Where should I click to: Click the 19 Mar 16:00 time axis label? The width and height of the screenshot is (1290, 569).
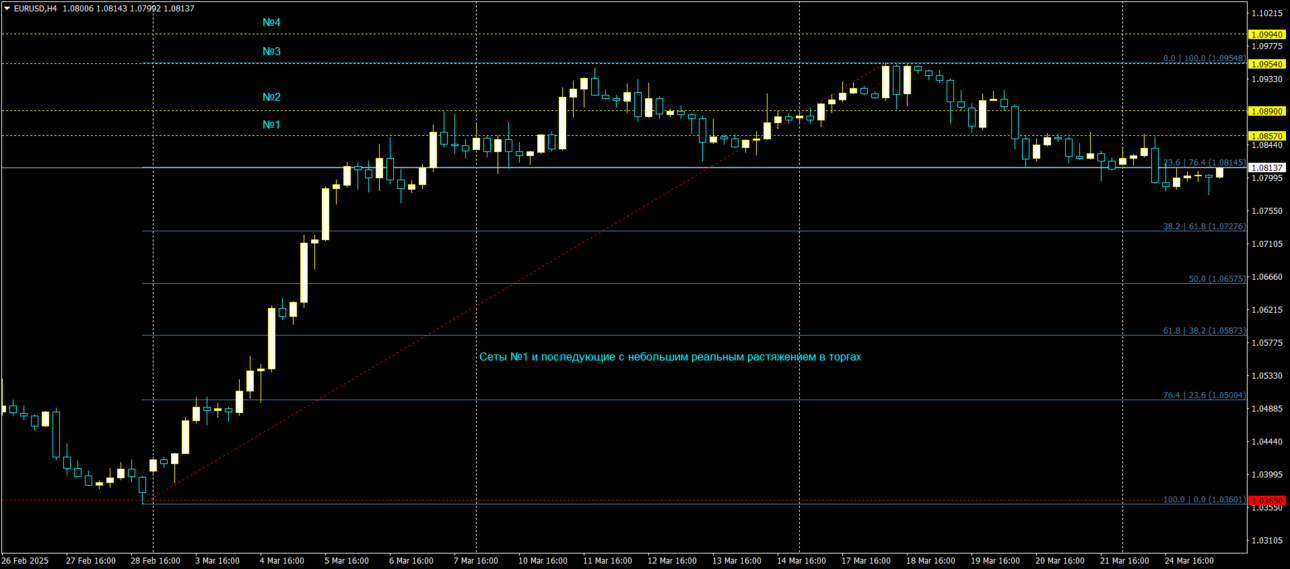click(x=994, y=561)
